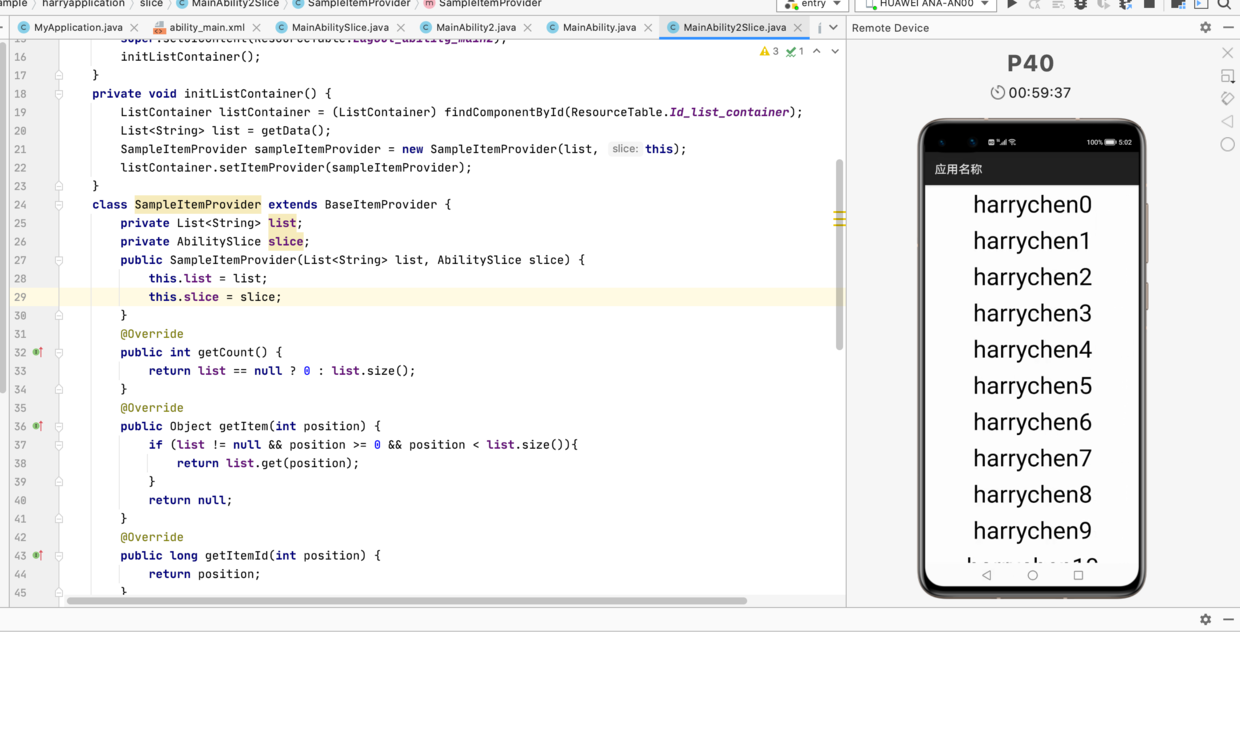Tap the phone's back navigation button
The image size is (1240, 732).
(x=987, y=575)
